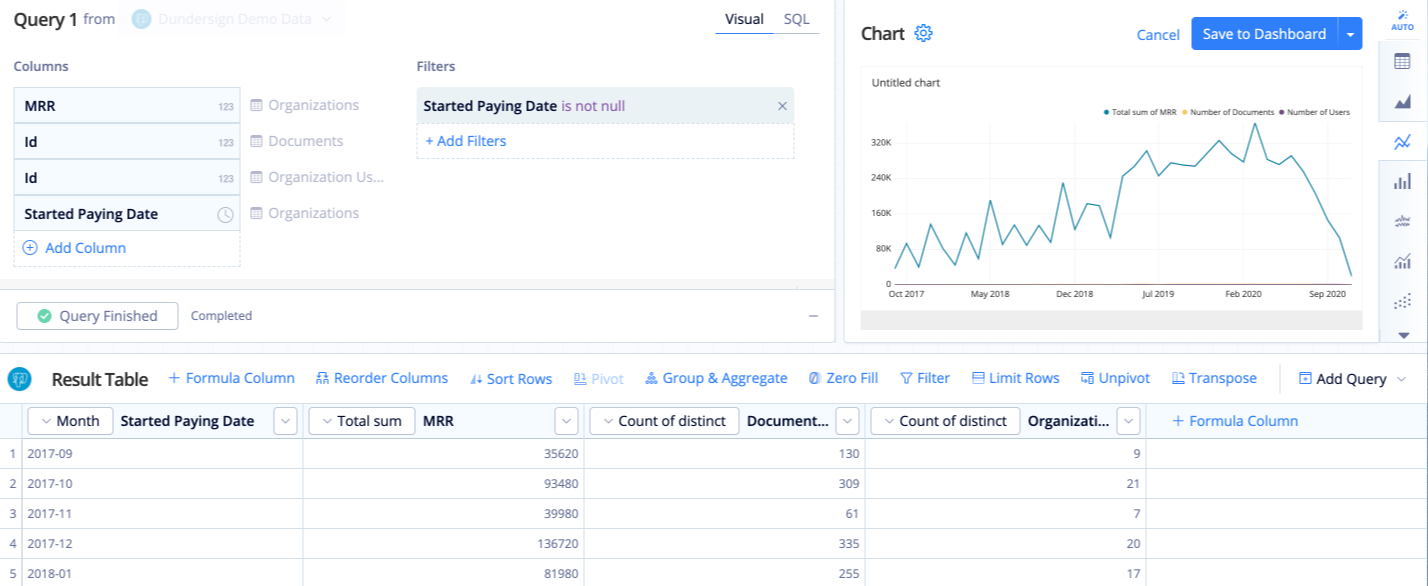Click cell 2017-09 in result table
1428x586 pixels.
pos(163,453)
